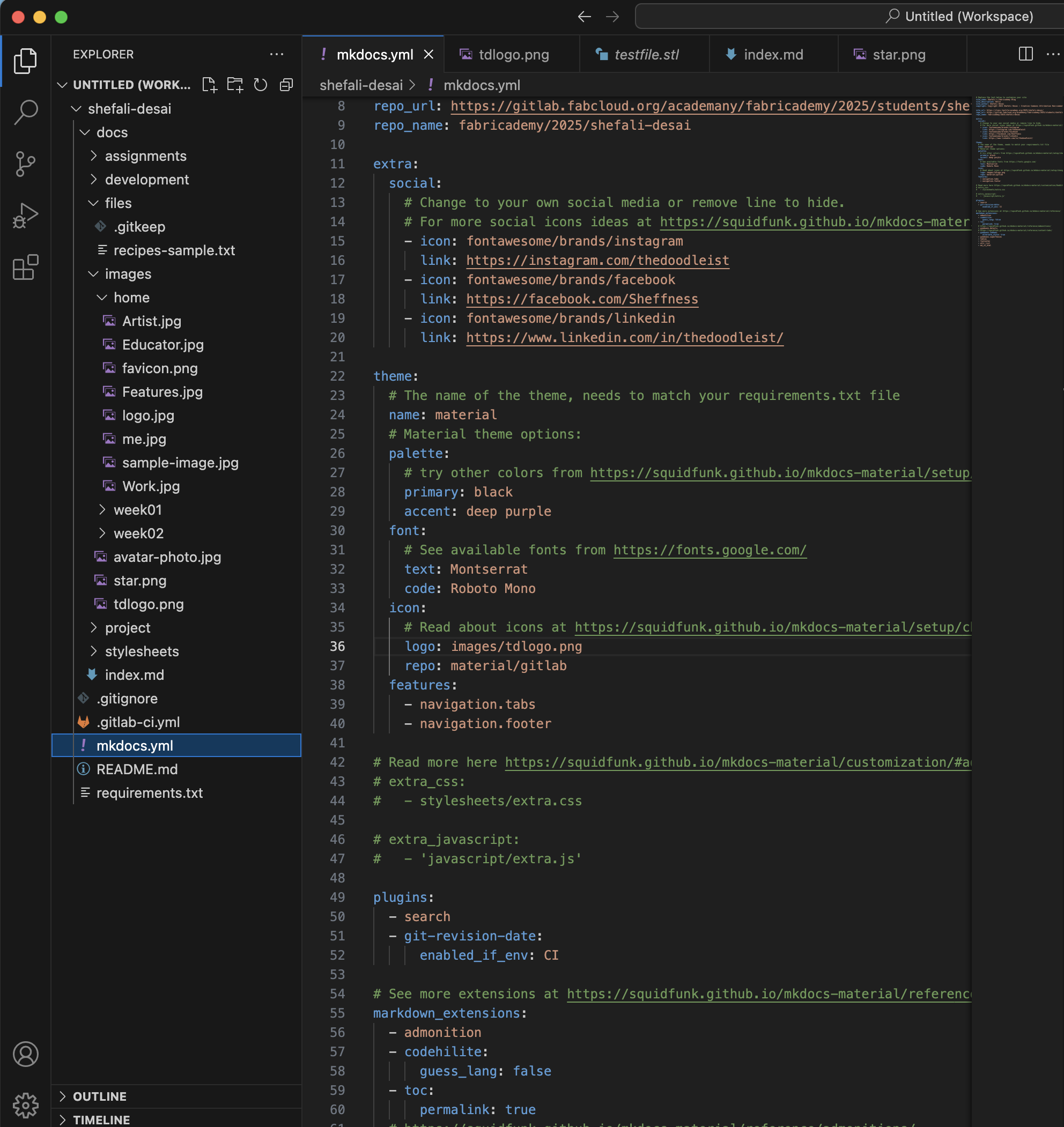Open the Run and Debug view
This screenshot has width=1064, height=1127.
pyautogui.click(x=25, y=216)
